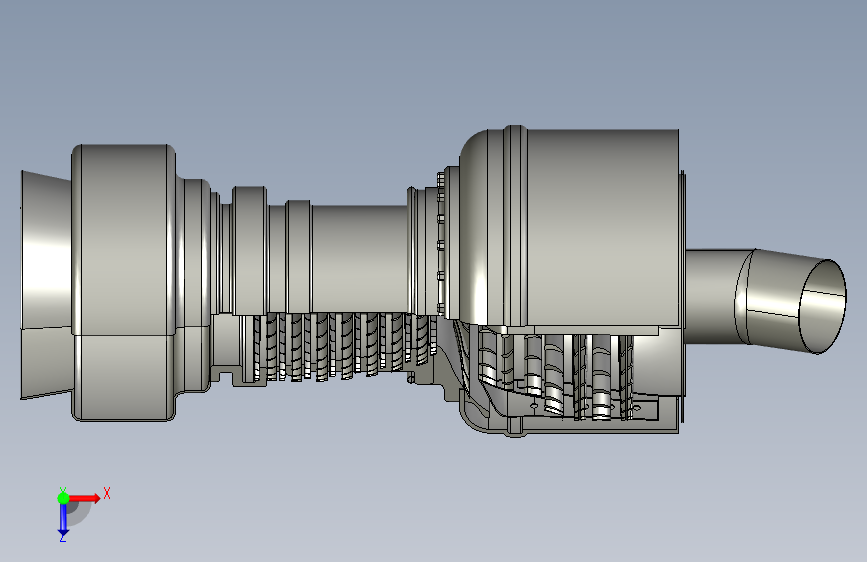The width and height of the screenshot is (867, 562).
Task: Pick the large cylindrical housing on the right
Action: (x=603, y=227)
